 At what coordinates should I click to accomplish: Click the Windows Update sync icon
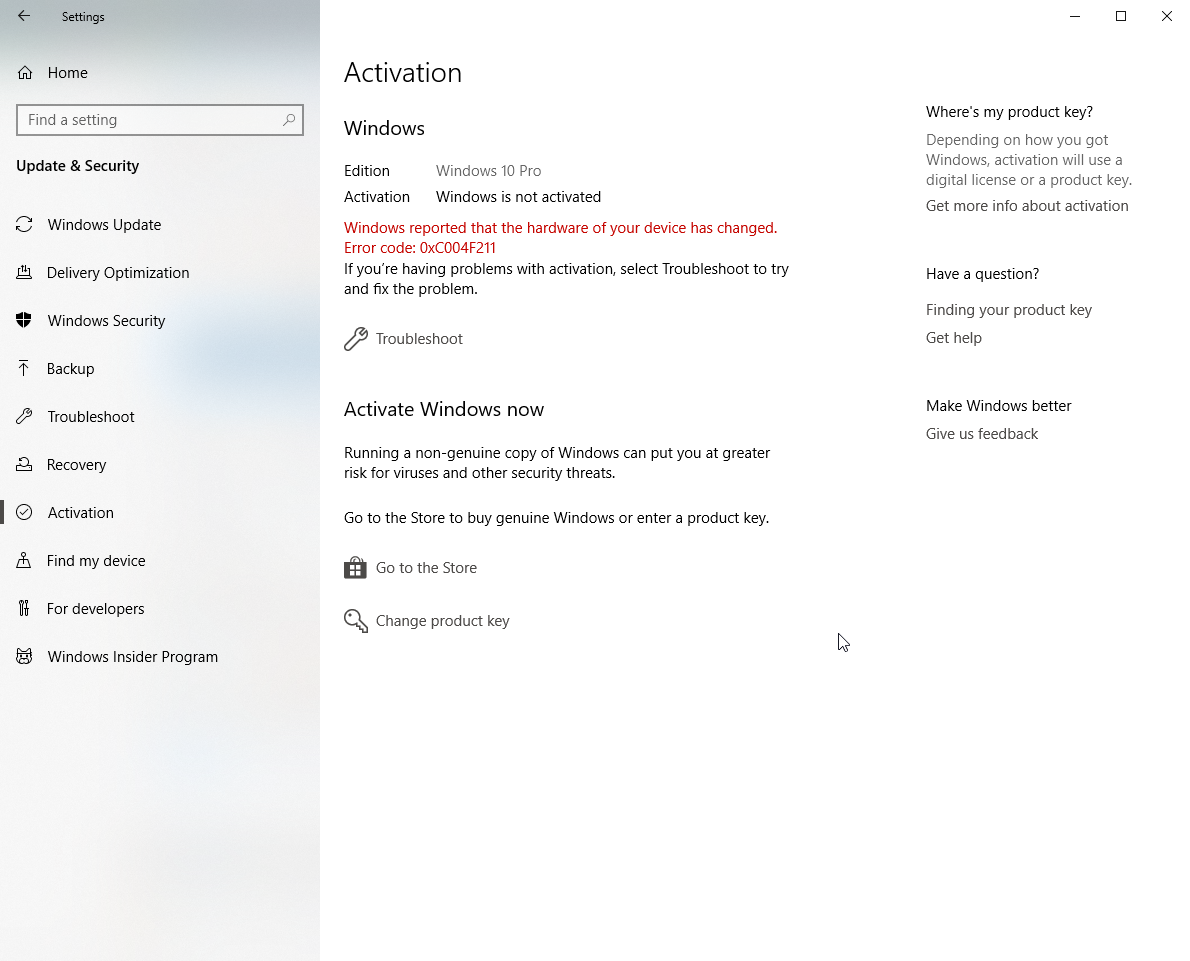pos(24,225)
